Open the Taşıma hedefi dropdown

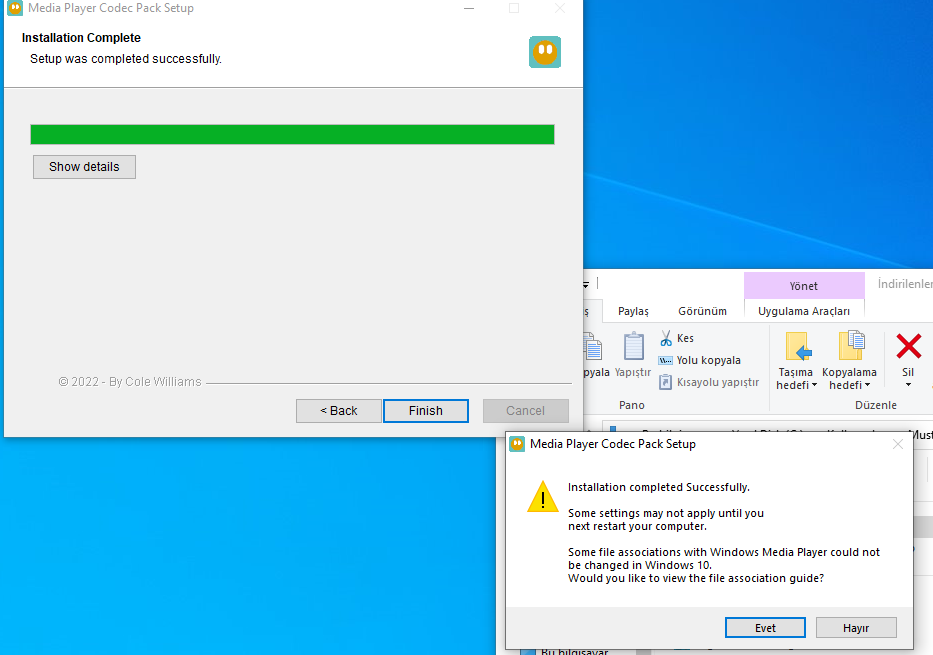coord(796,378)
